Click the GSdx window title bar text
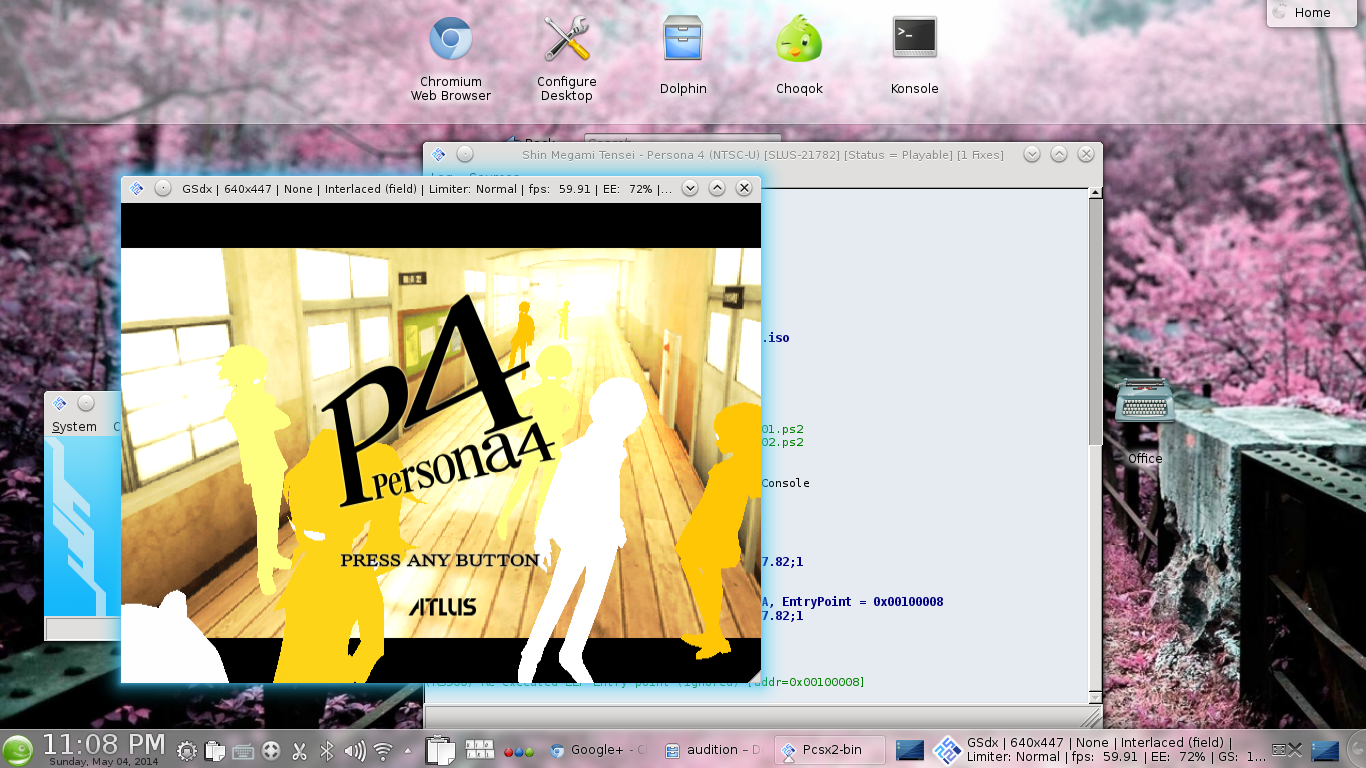Viewport: 1366px width, 768px height. click(x=427, y=188)
